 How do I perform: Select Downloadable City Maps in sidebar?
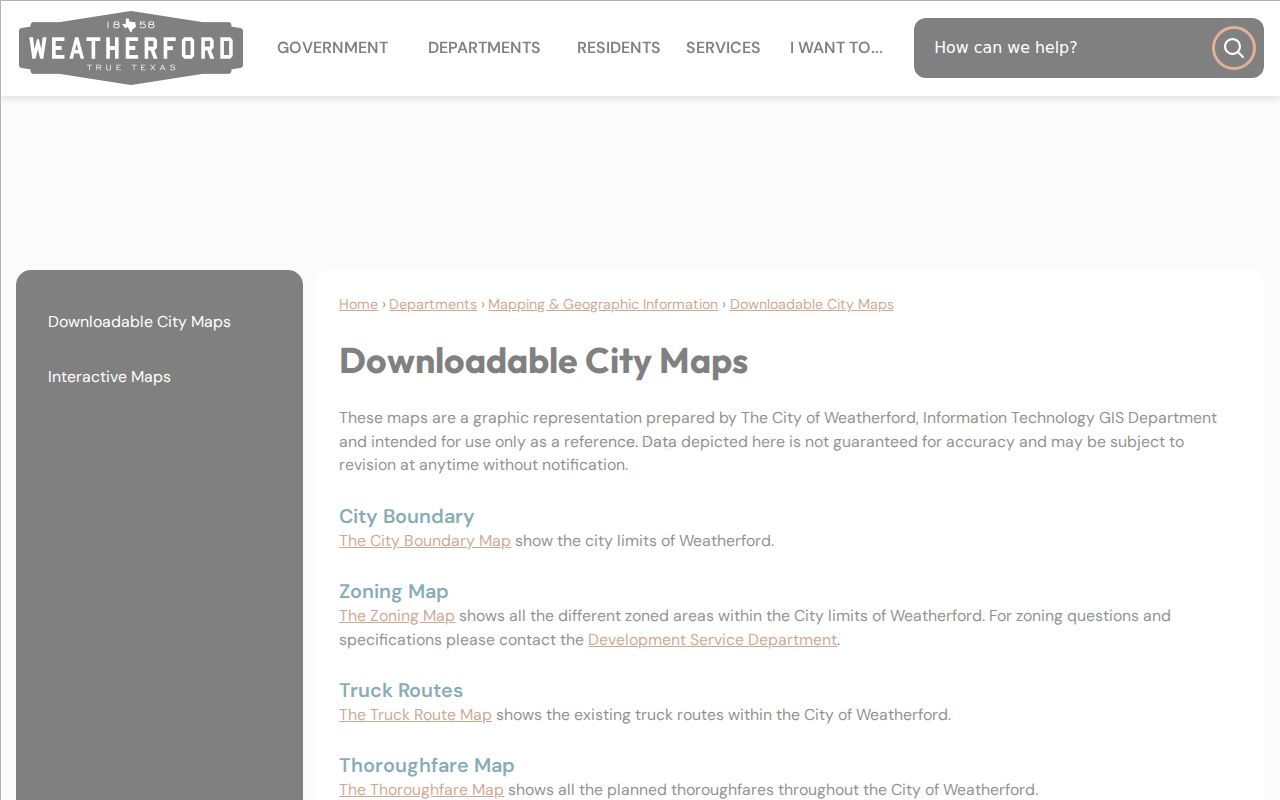139,322
